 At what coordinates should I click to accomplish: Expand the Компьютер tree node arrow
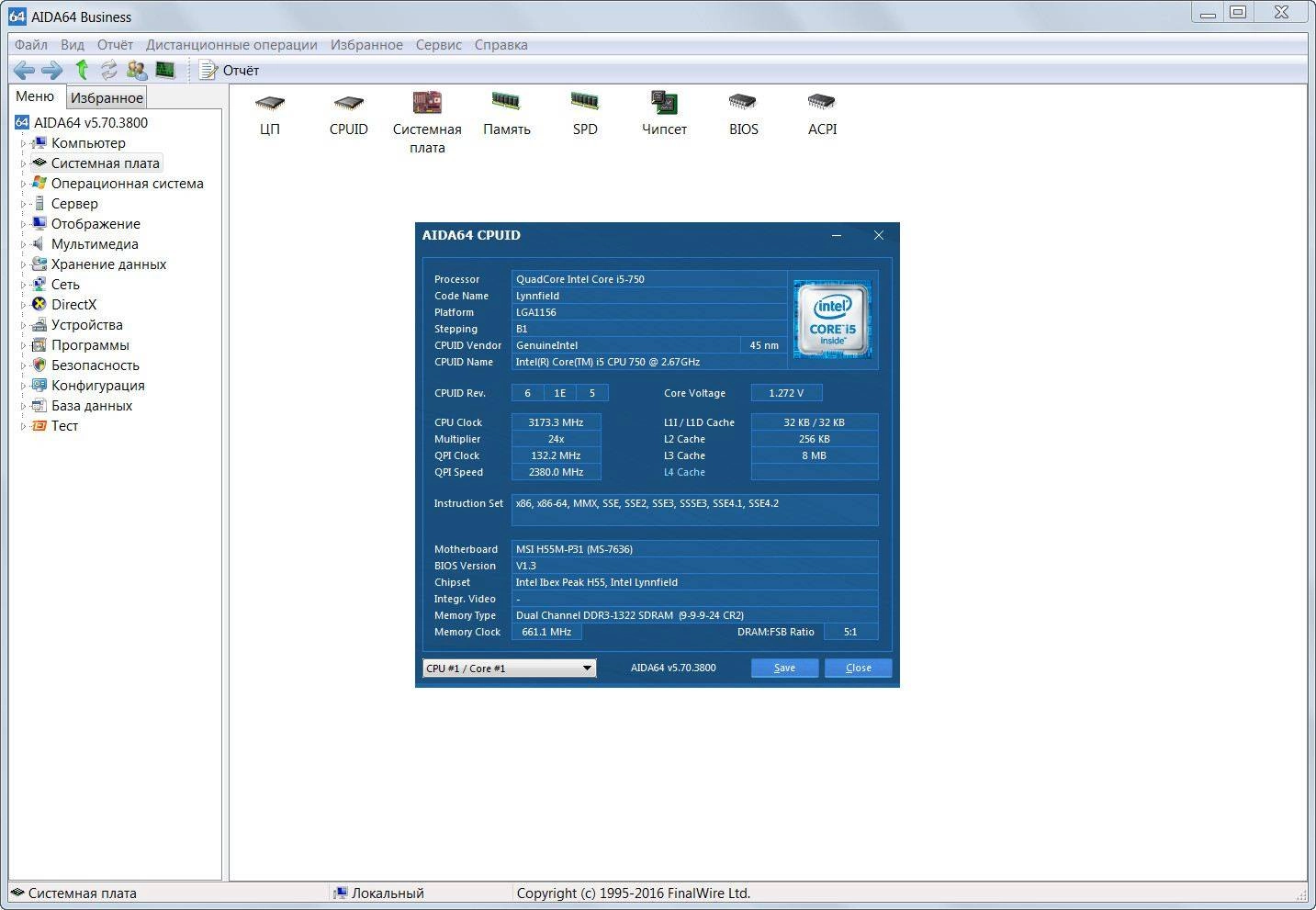coord(23,143)
